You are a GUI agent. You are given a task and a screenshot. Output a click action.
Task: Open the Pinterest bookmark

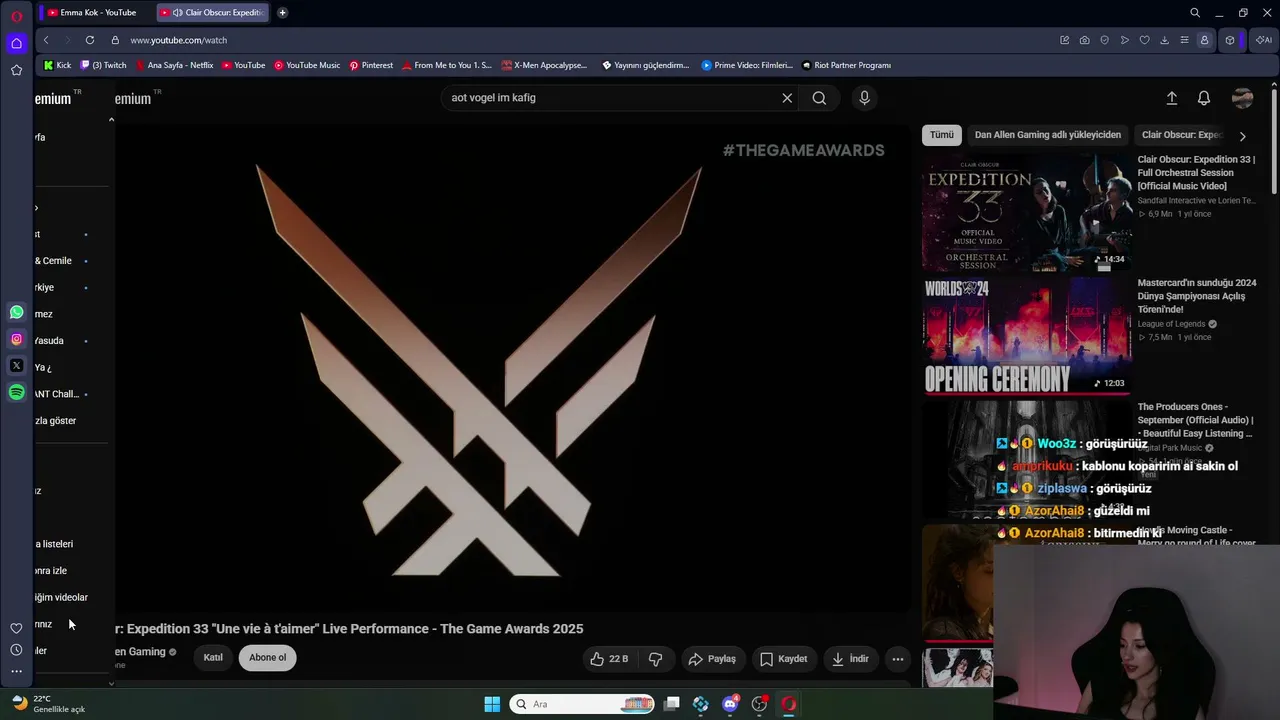371,66
